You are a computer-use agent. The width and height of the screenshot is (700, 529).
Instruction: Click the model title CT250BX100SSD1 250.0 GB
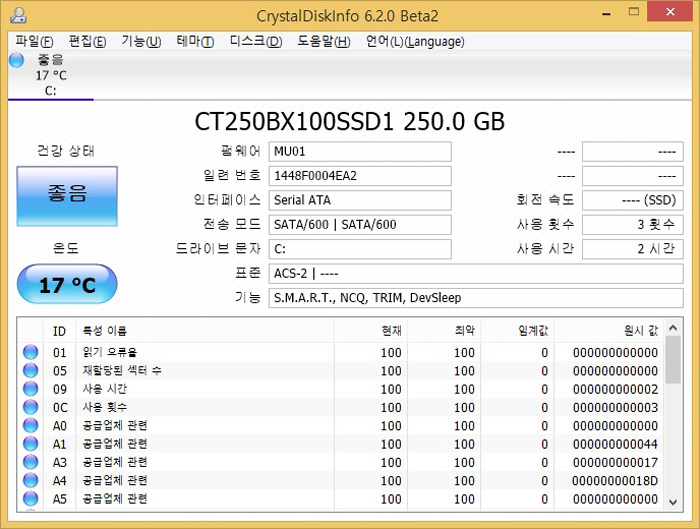[350, 121]
